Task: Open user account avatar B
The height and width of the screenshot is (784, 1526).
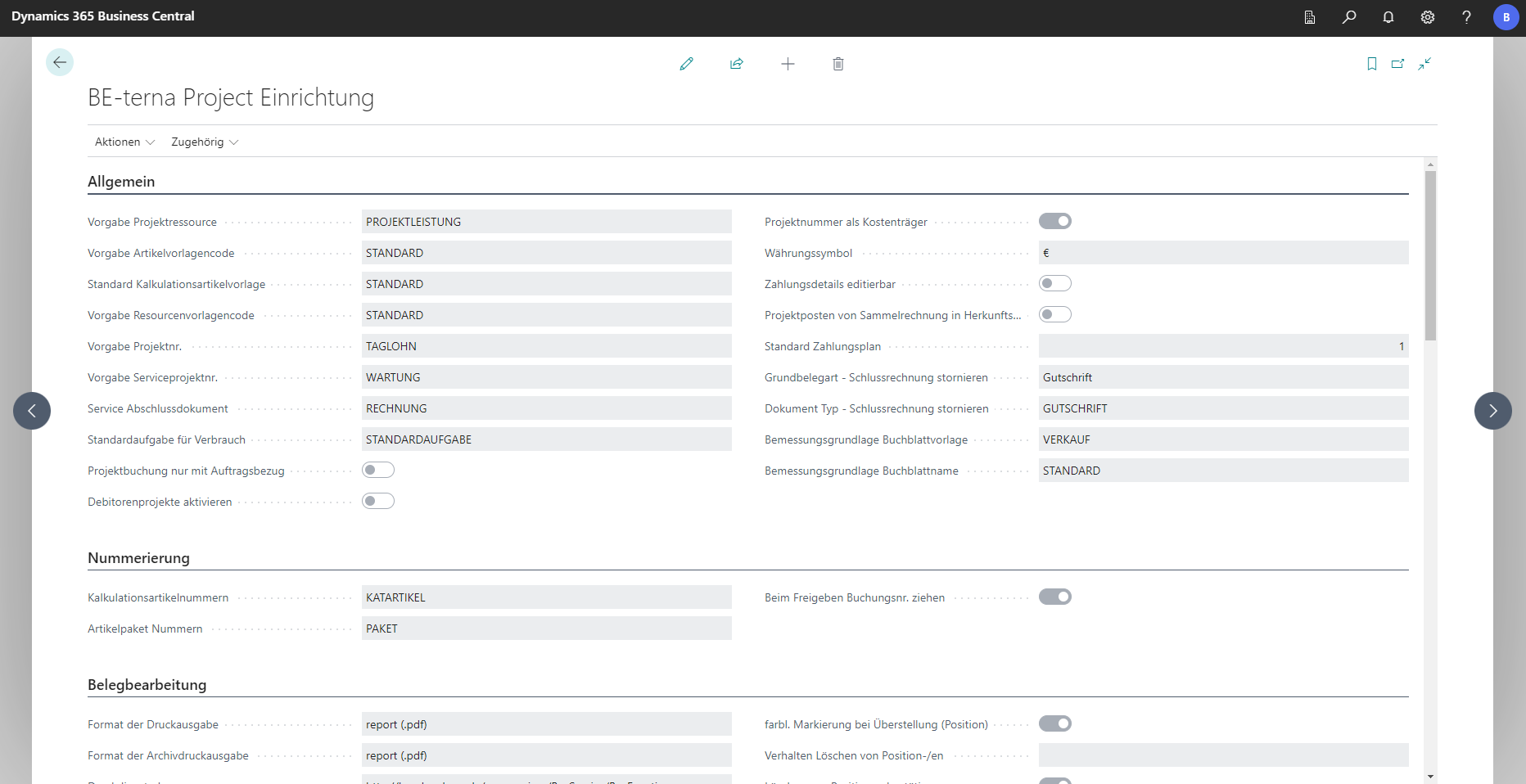Action: click(x=1506, y=17)
